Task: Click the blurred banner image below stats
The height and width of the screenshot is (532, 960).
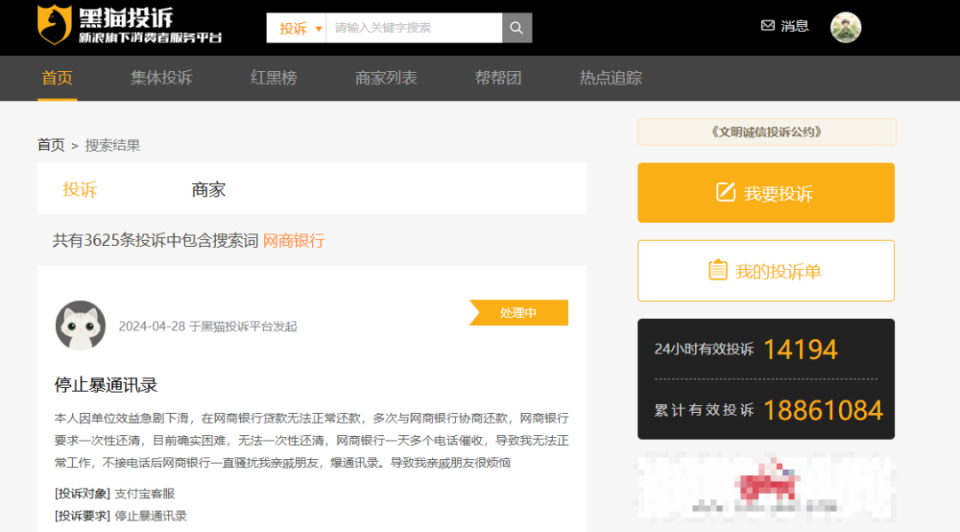Action: 766,487
